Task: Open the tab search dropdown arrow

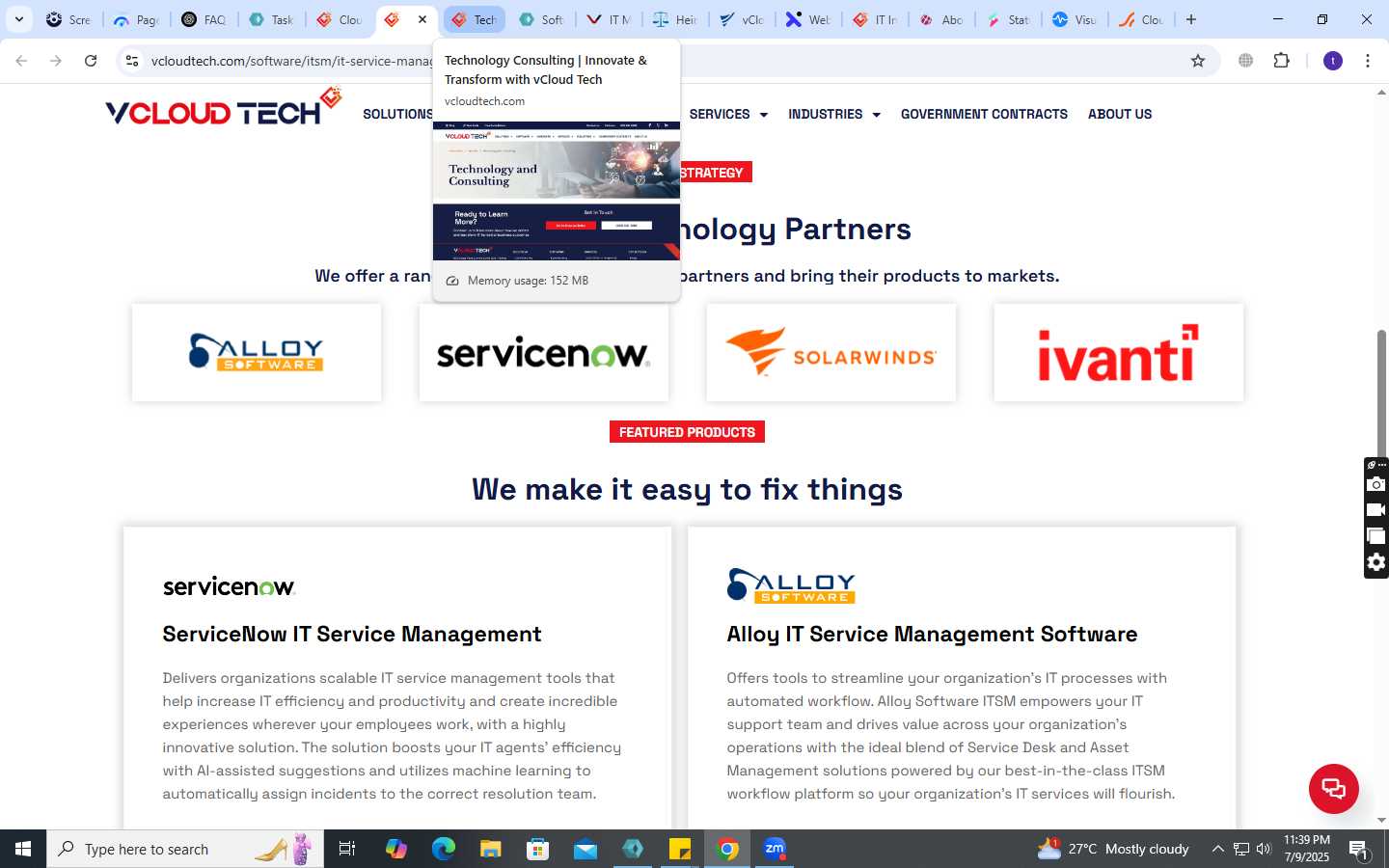Action: 18,19
